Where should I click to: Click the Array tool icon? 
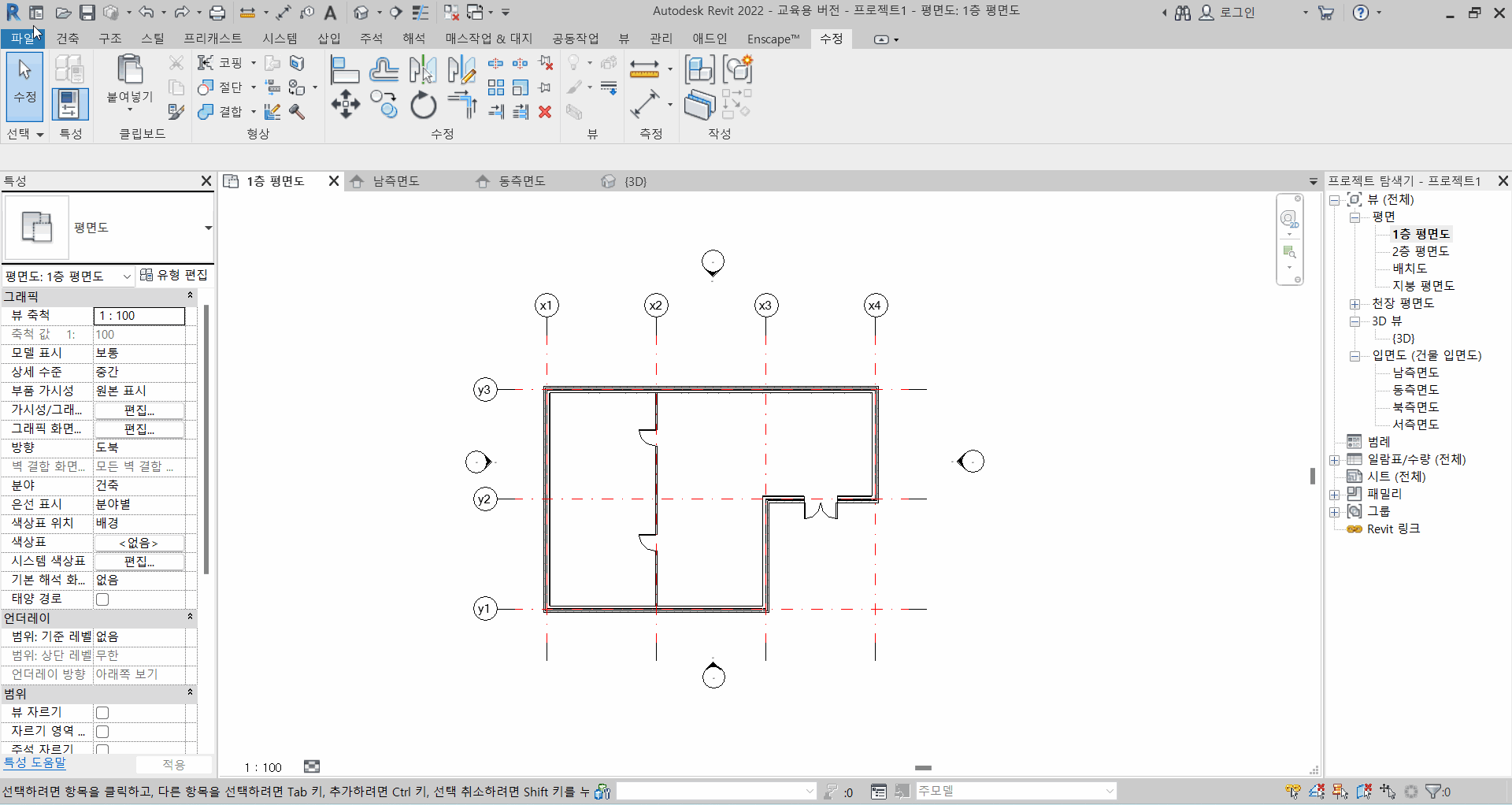(x=496, y=87)
